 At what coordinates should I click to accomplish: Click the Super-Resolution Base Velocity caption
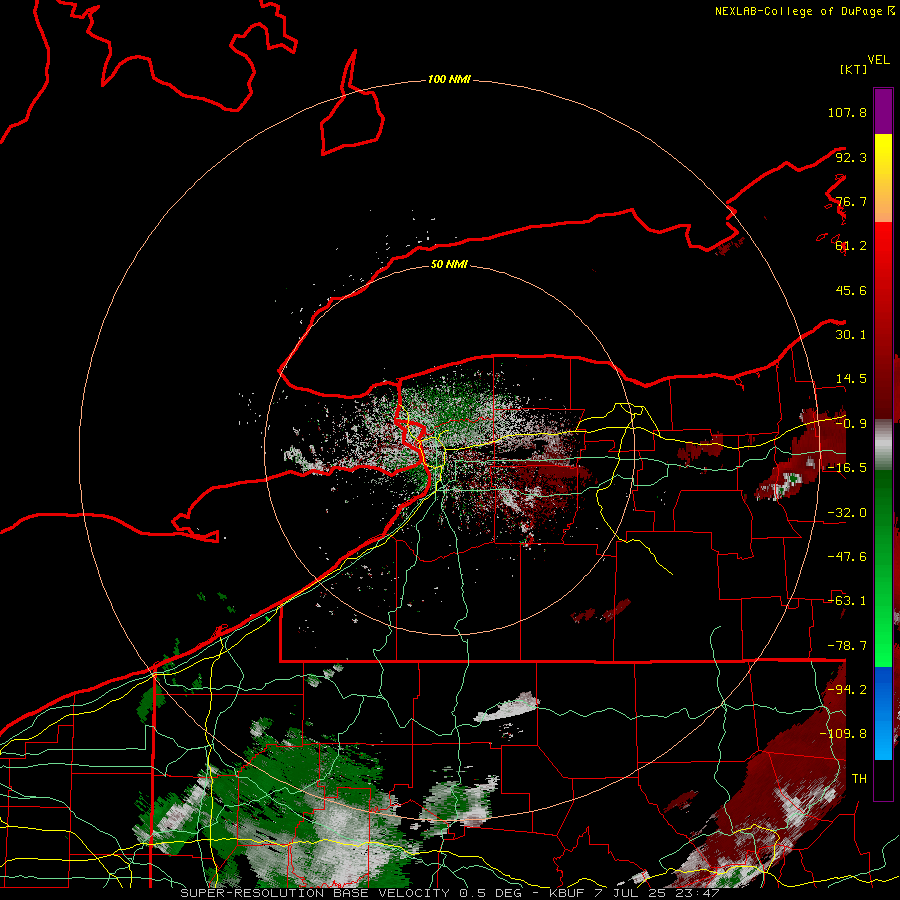coord(449,893)
